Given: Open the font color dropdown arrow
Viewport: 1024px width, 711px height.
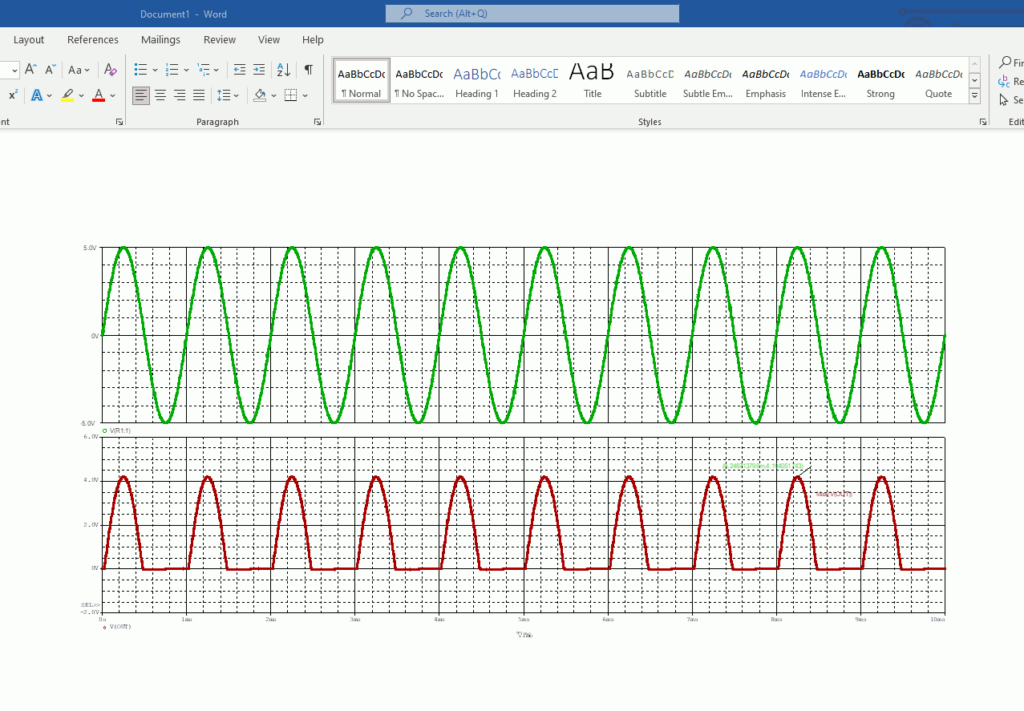Looking at the screenshot, I should pyautogui.click(x=113, y=95).
